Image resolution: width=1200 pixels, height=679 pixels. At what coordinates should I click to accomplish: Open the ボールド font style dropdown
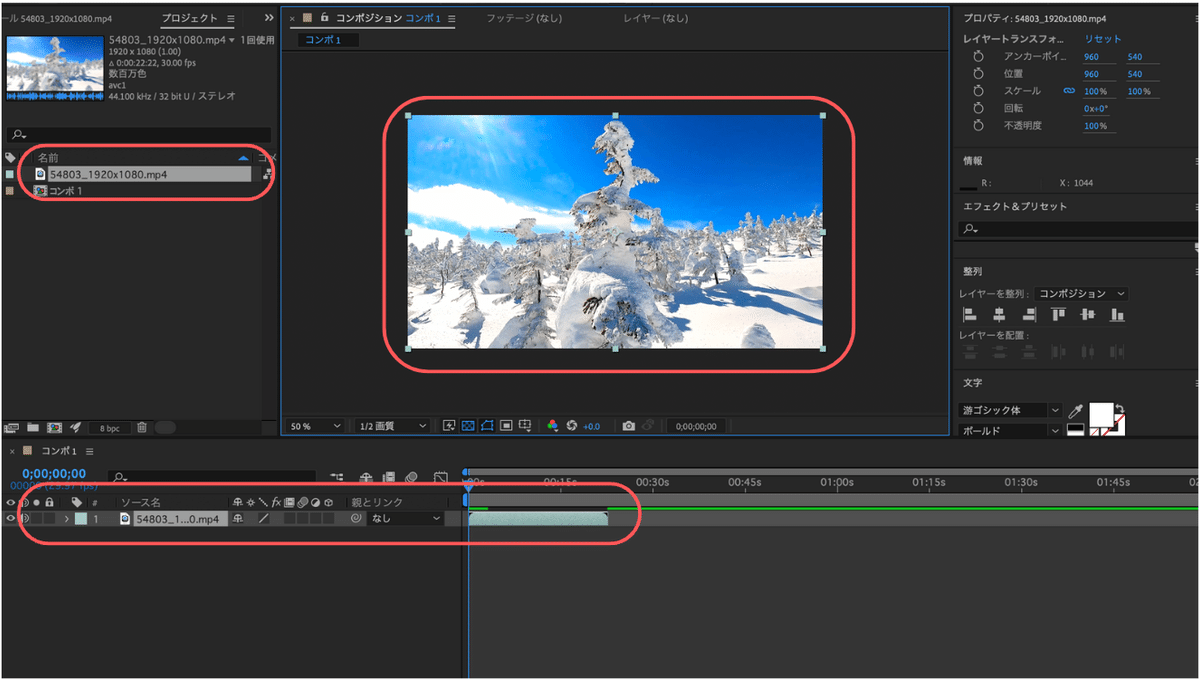pyautogui.click(x=1011, y=431)
